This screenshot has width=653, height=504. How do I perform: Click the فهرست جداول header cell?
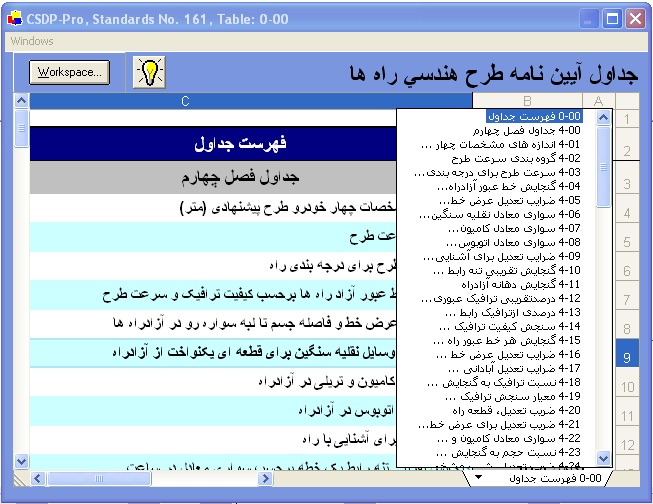(x=213, y=144)
